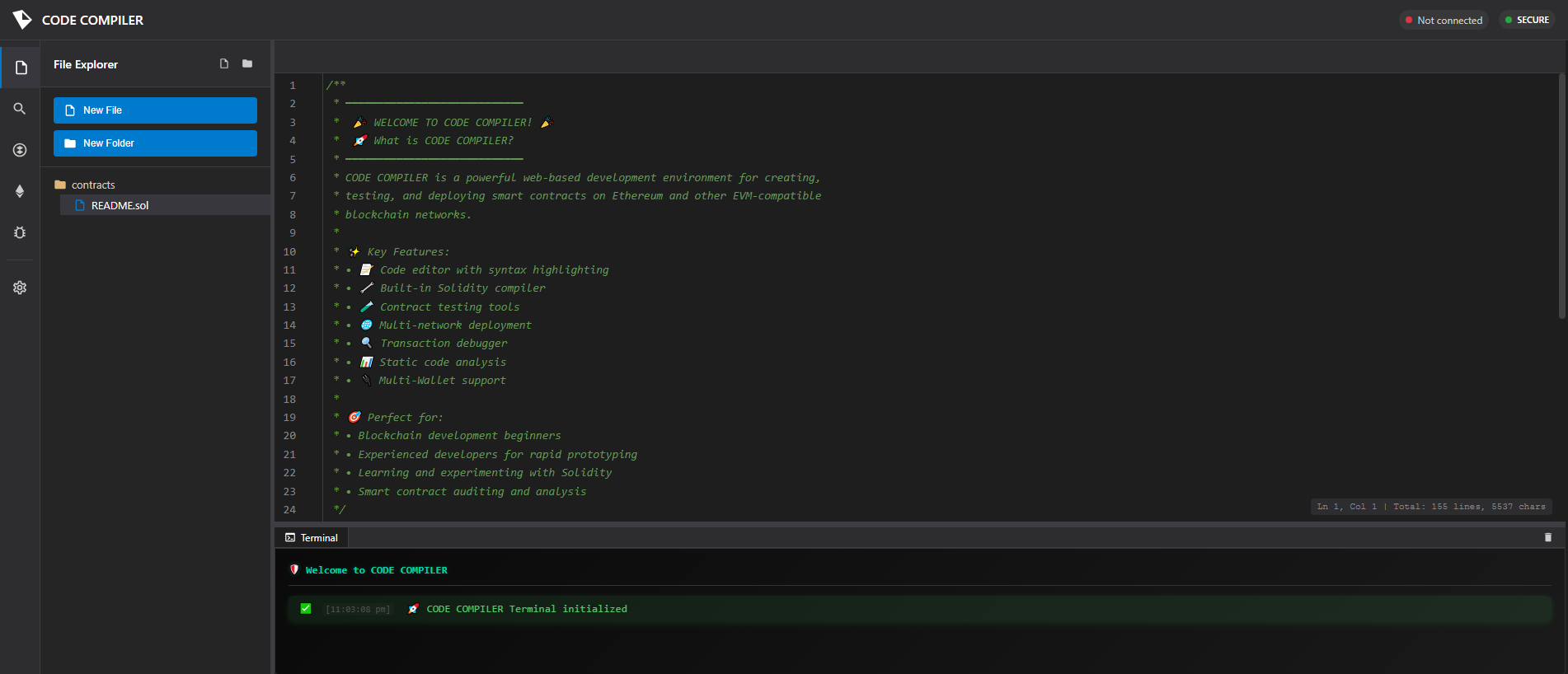Click line number 1 in the gutter

[x=292, y=85]
